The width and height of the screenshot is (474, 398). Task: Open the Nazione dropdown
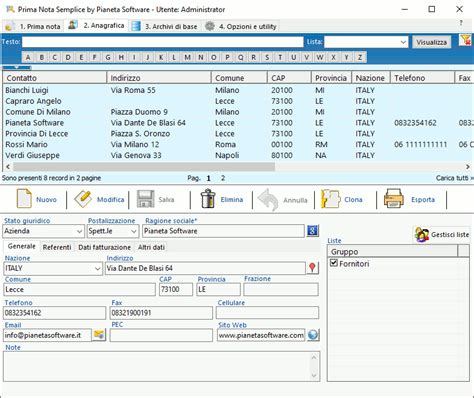[x=97, y=268]
